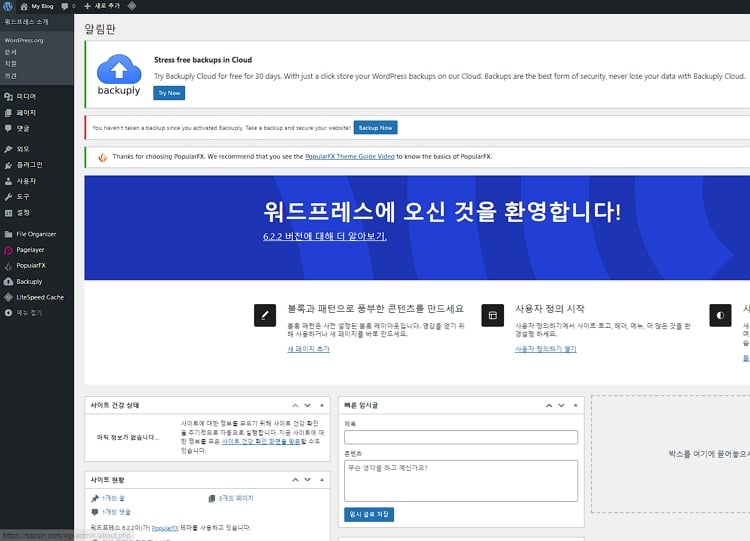The height and width of the screenshot is (541, 750).
Task: Open 페이지 via its sidebar icon
Action: tap(8, 113)
